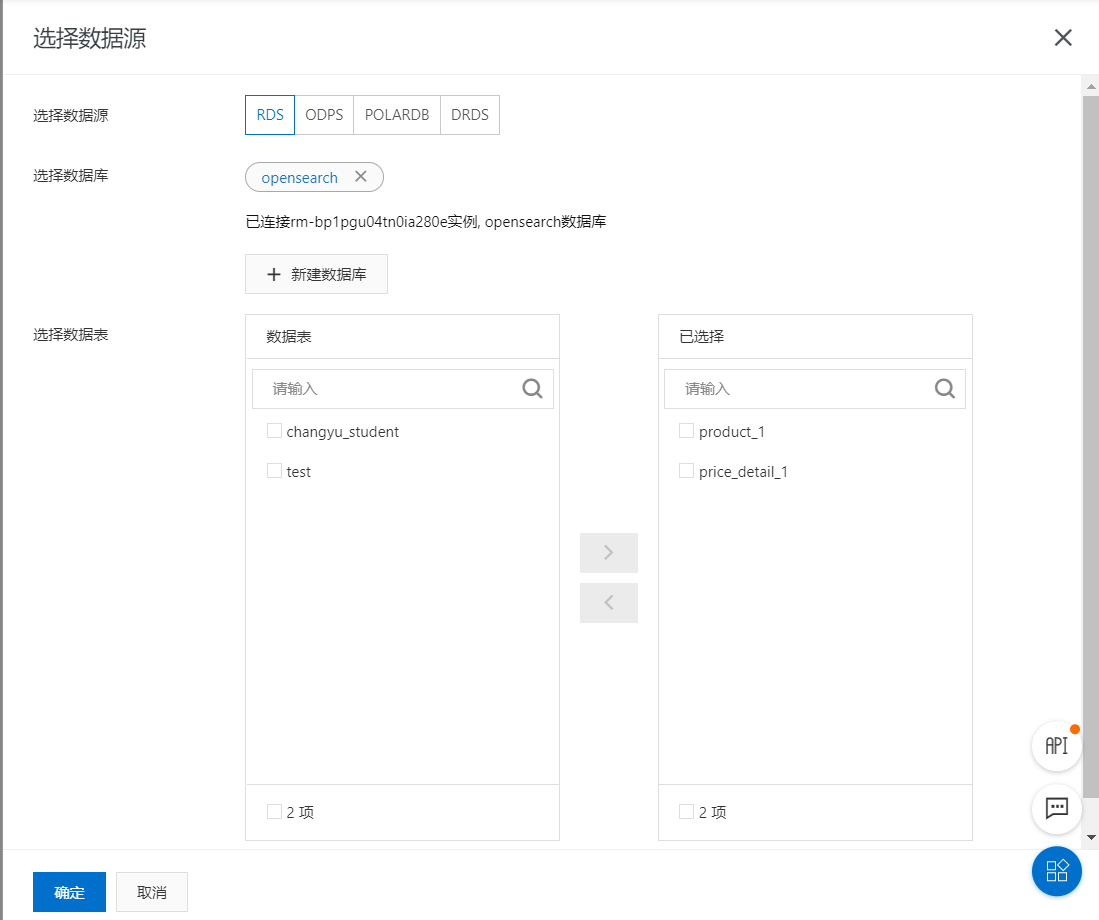Focus the 已选择 search input field
Image resolution: width=1099 pixels, height=920 pixels.
tap(814, 389)
